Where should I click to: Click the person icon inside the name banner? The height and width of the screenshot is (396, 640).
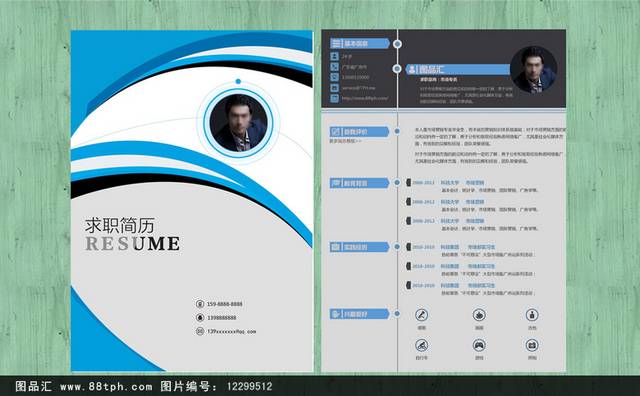point(412,70)
